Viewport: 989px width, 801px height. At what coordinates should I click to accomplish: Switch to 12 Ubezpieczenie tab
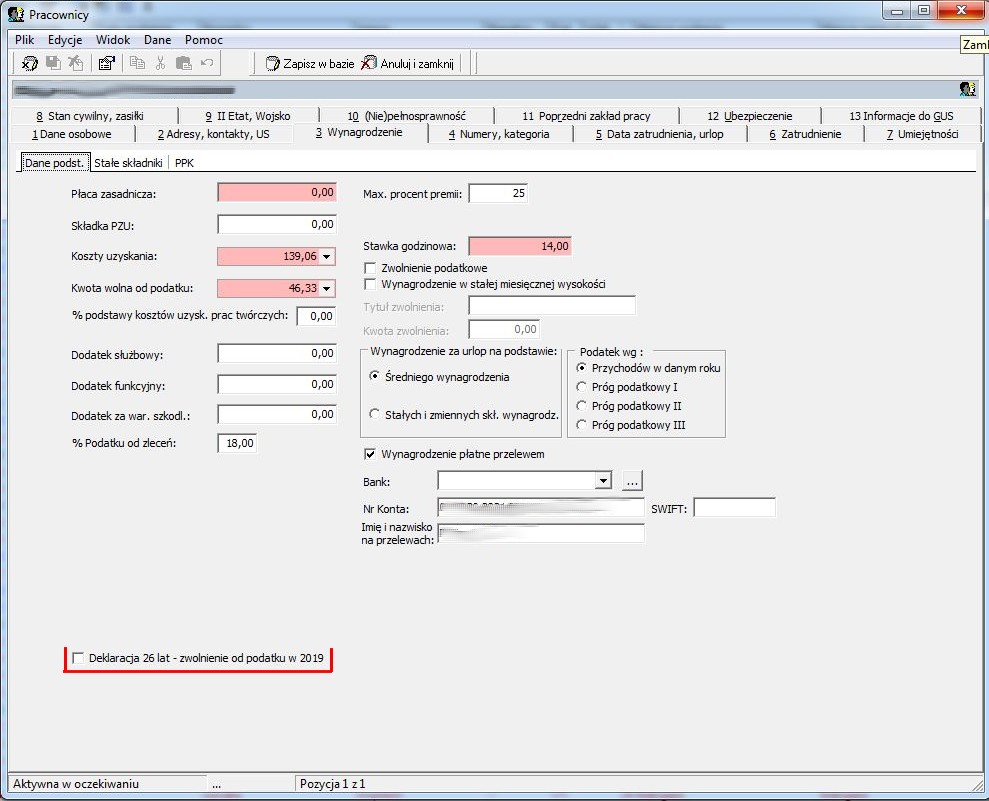tap(749, 115)
